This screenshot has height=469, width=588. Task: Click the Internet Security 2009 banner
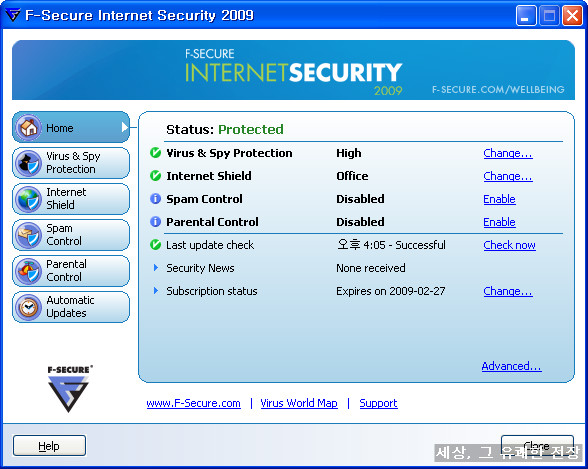[x=293, y=70]
